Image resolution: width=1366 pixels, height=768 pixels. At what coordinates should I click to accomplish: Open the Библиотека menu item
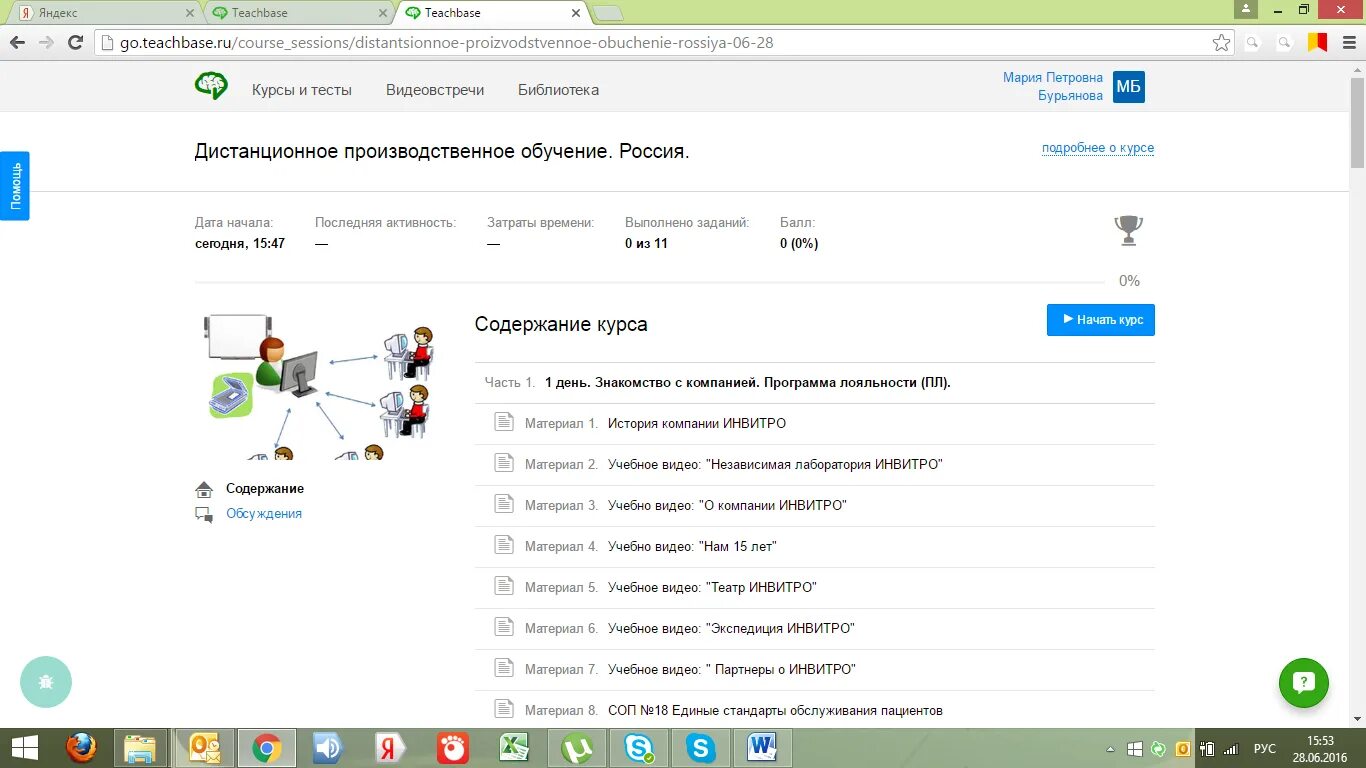coord(558,90)
